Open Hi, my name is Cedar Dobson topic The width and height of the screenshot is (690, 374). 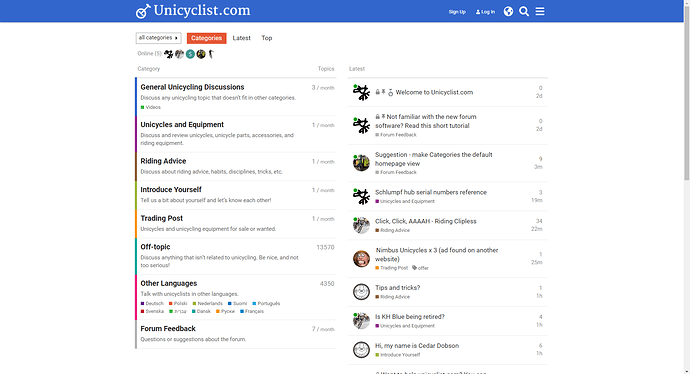click(x=417, y=346)
